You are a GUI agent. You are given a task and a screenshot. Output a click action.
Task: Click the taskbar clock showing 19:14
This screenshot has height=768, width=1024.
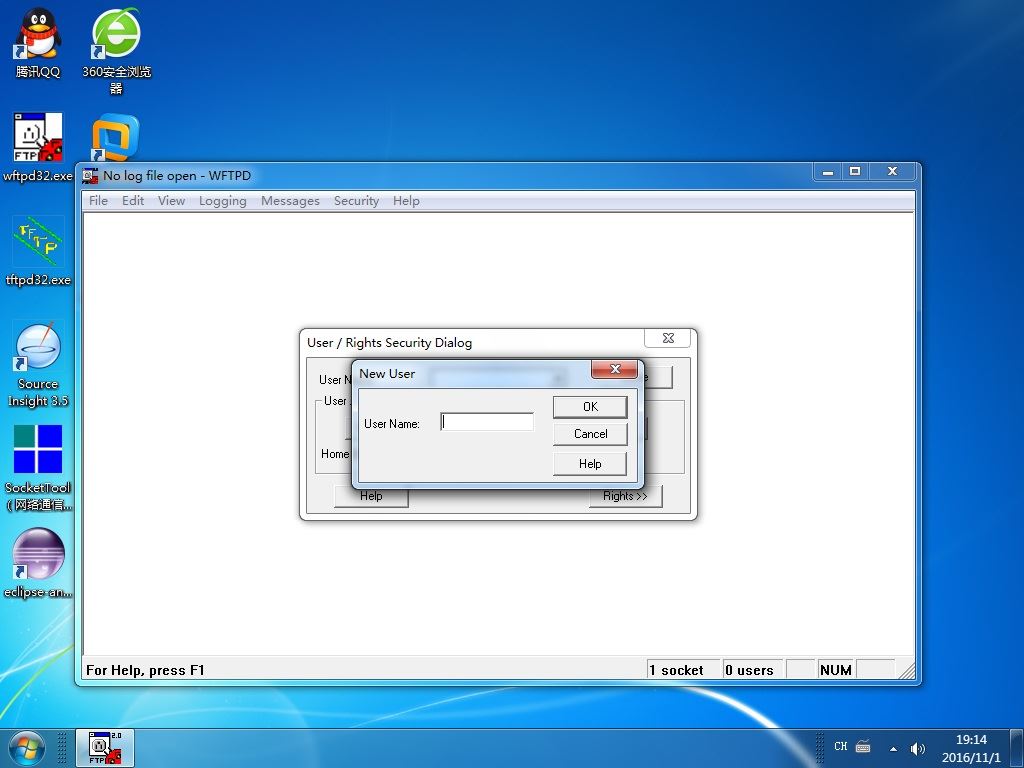(970, 748)
